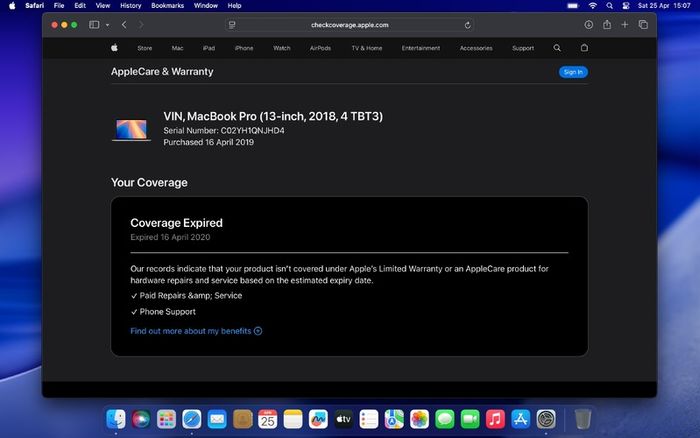Open the Window menu

(205, 6)
